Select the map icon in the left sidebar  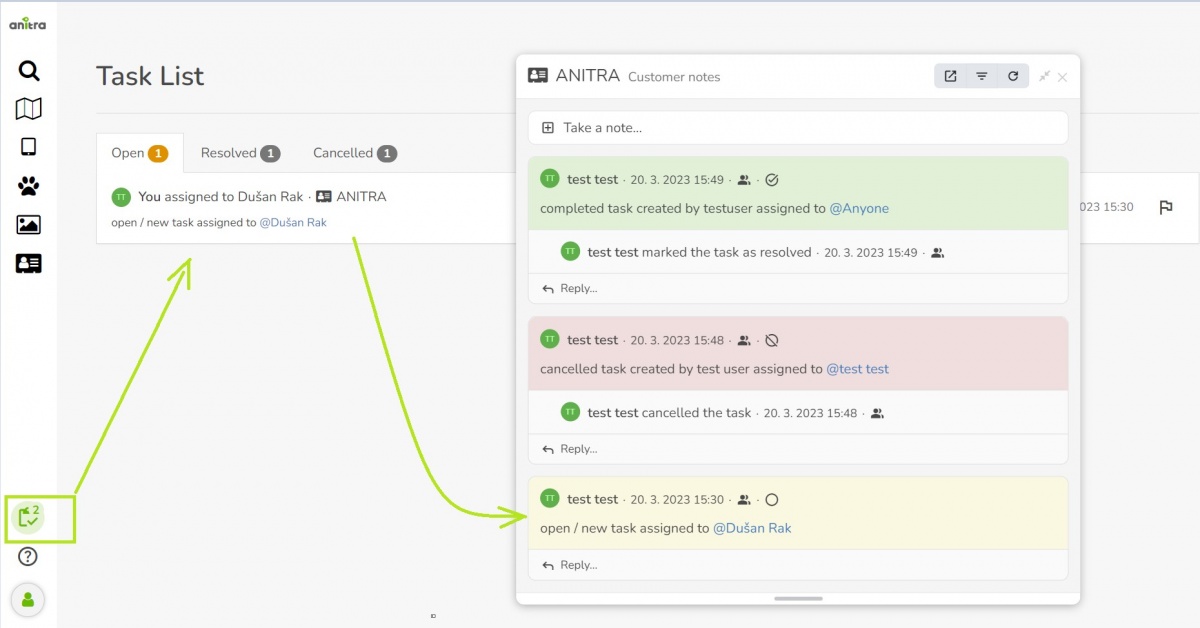tap(28, 109)
